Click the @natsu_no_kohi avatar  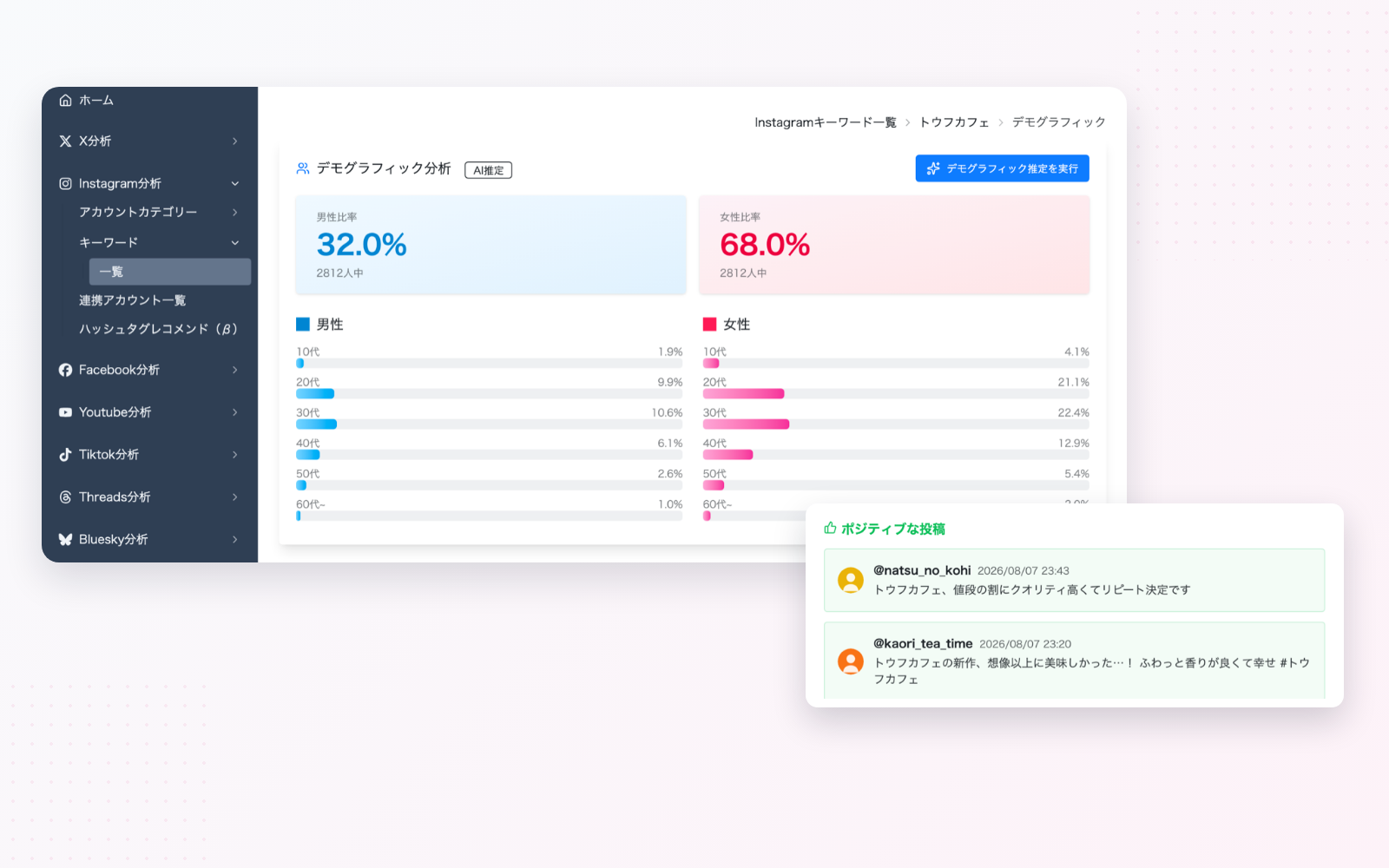(850, 580)
